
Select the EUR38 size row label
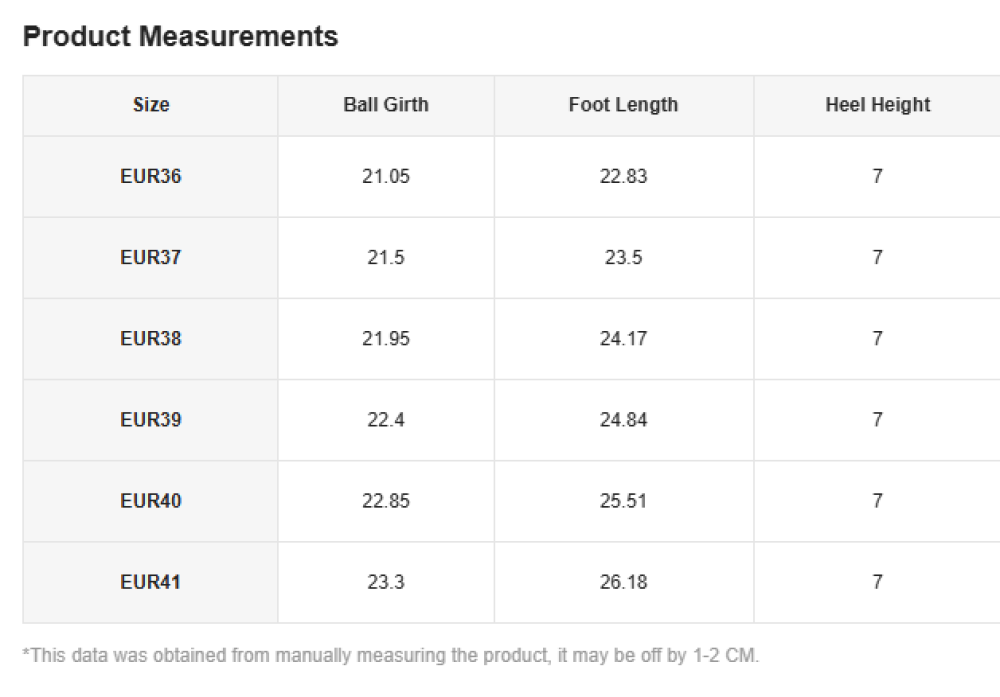151,339
